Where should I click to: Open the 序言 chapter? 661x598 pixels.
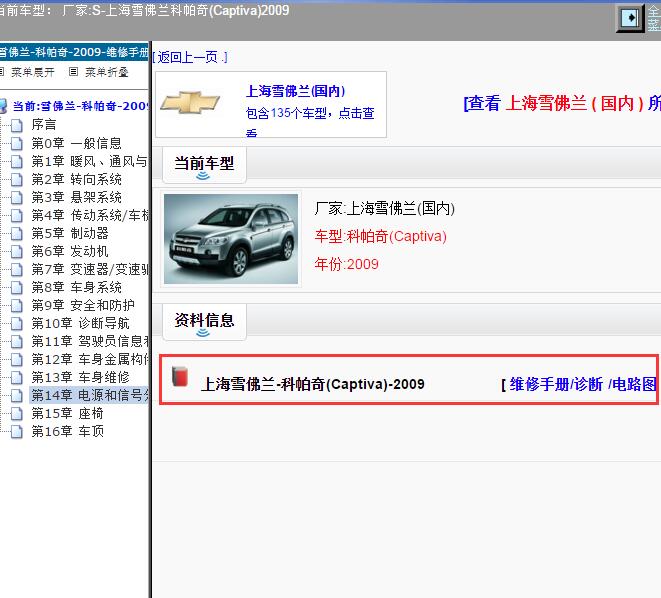point(44,125)
